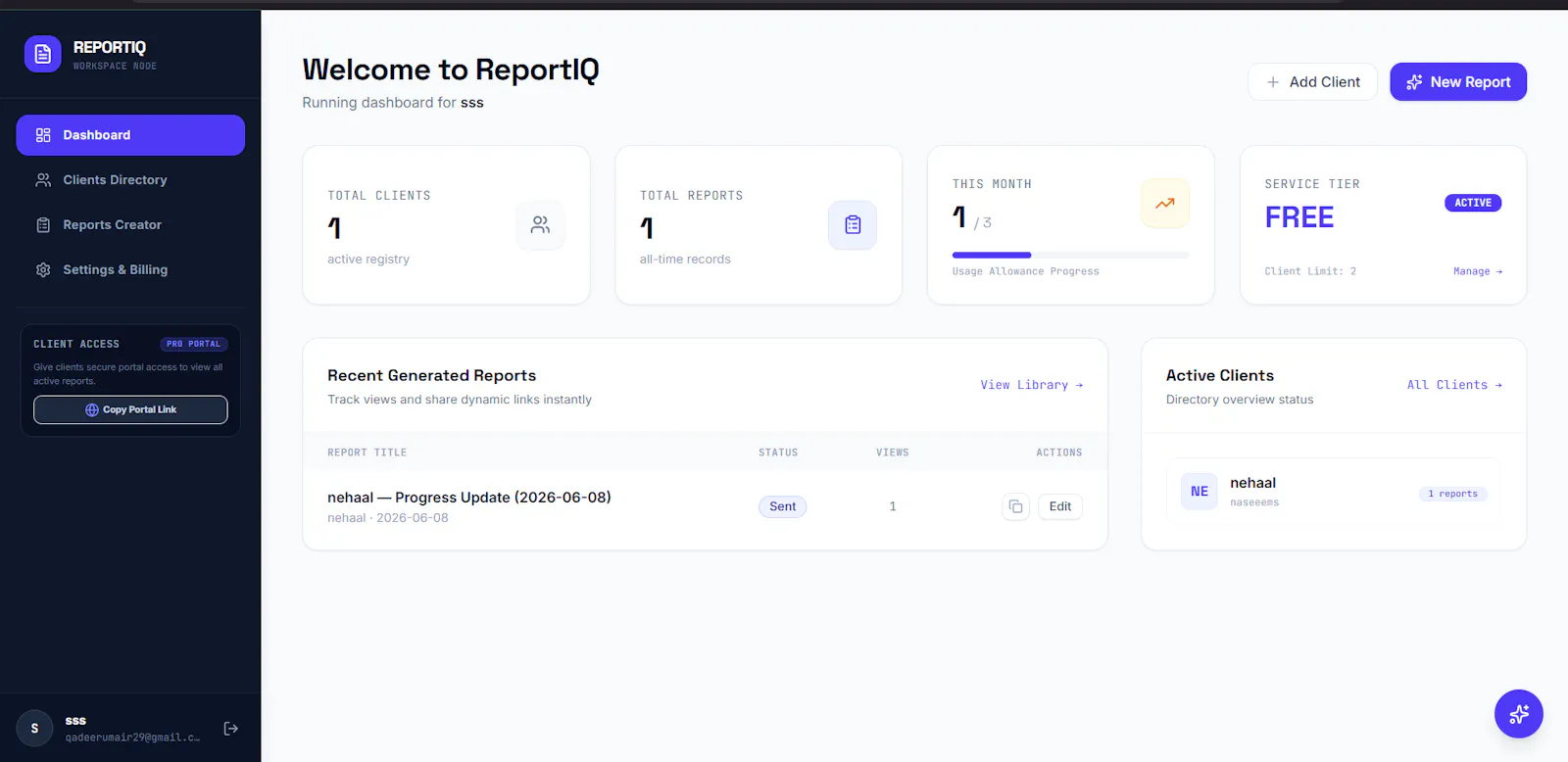1568x762 pixels.
Task: Click the Recent Generated Reports heading
Action: tap(432, 375)
